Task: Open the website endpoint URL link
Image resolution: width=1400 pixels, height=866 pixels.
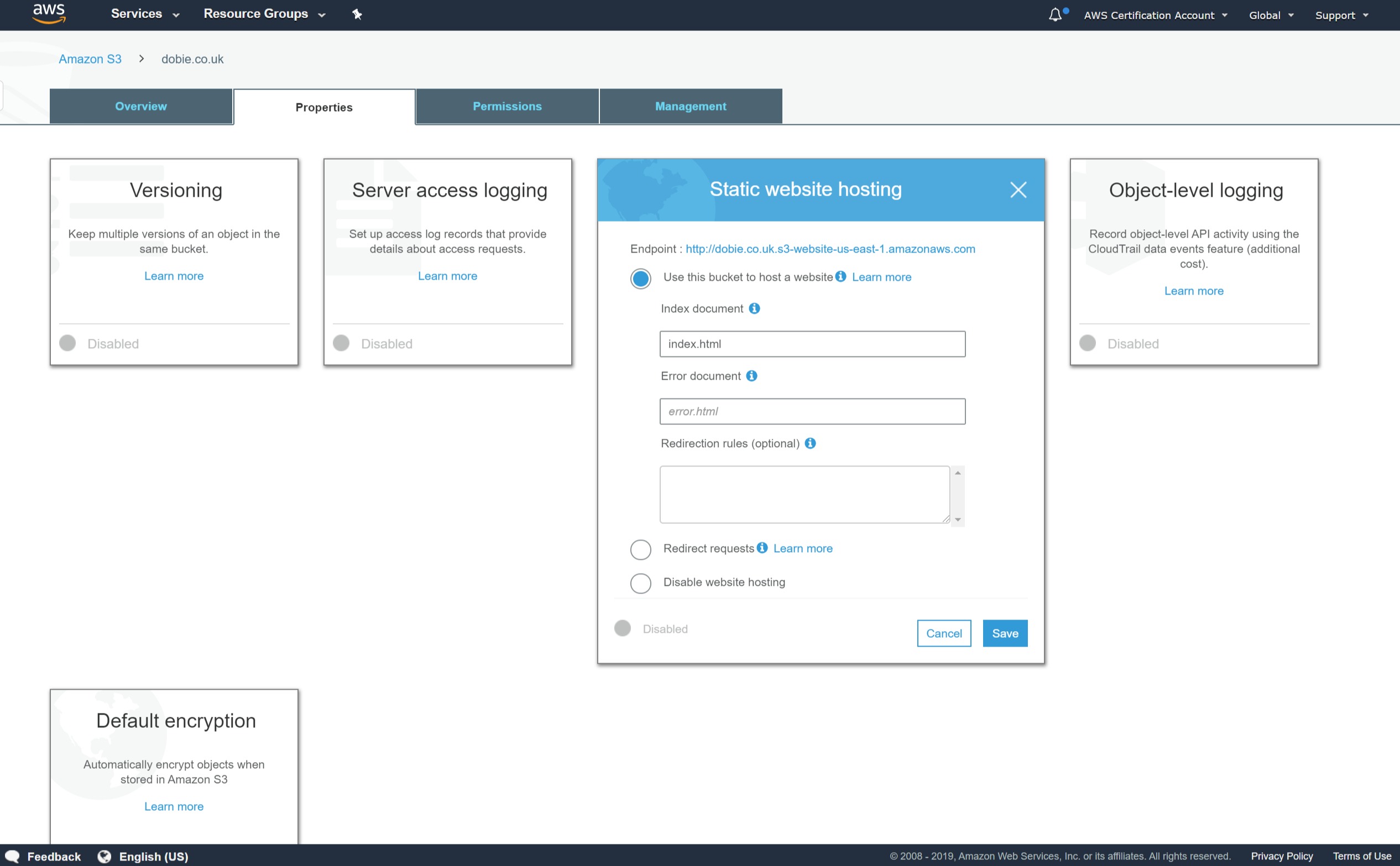Action: [x=830, y=249]
